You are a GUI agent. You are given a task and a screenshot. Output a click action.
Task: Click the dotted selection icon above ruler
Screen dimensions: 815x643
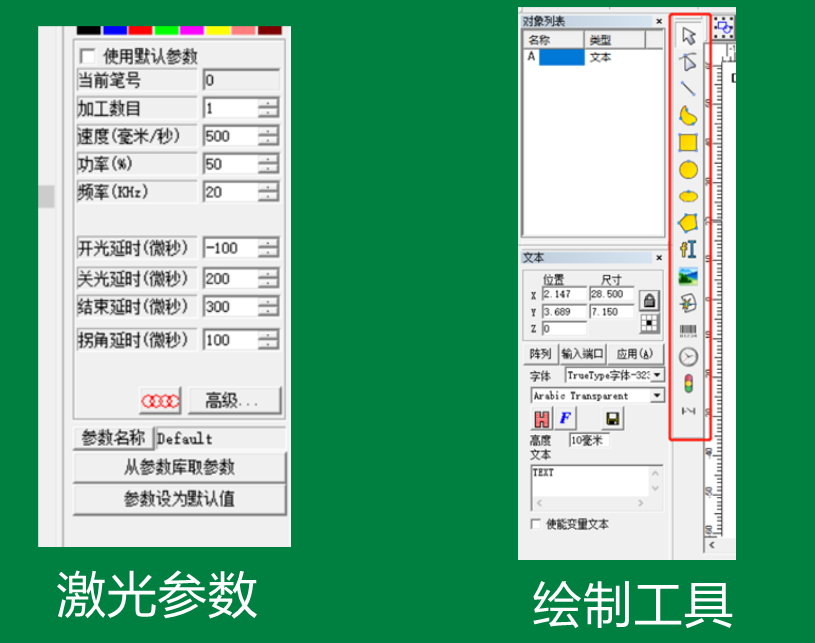(x=724, y=28)
